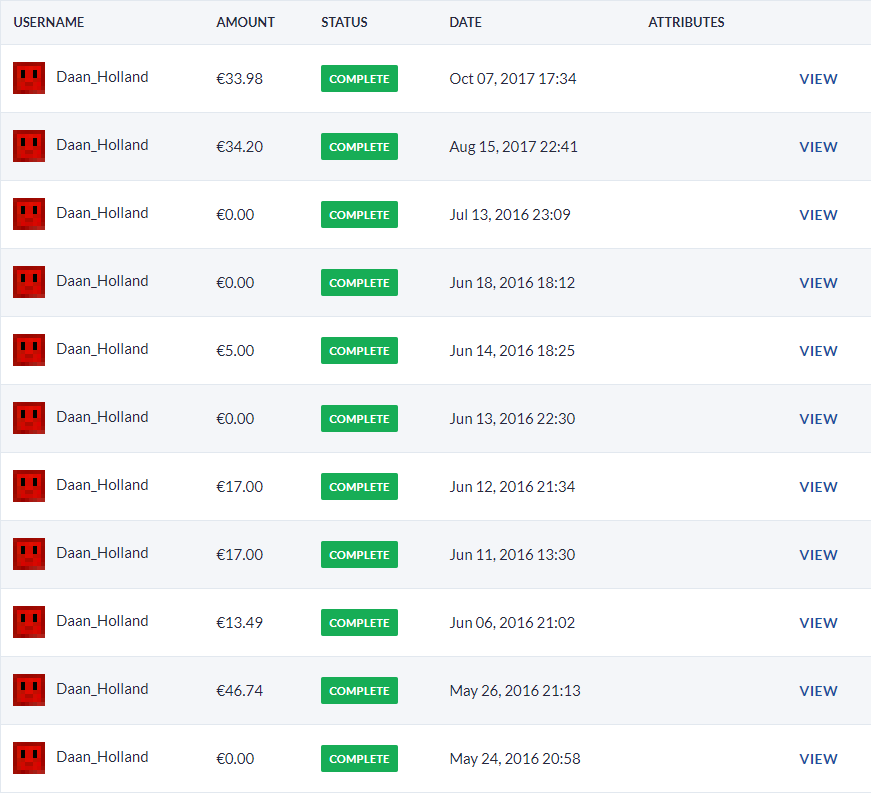Click avatar icon for May 24, 2016 payment
The width and height of the screenshot is (871, 793).
pyautogui.click(x=29, y=758)
